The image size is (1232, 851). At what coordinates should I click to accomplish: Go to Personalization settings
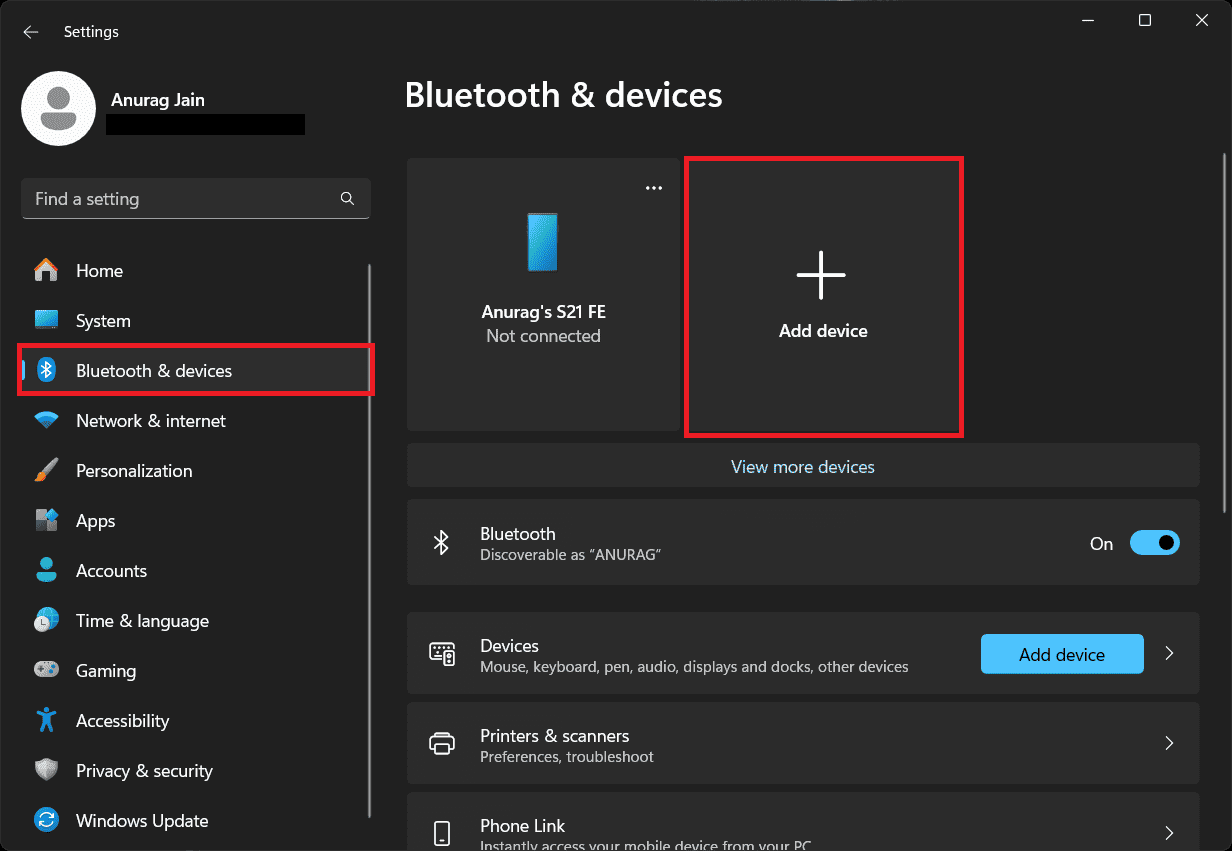pos(134,471)
